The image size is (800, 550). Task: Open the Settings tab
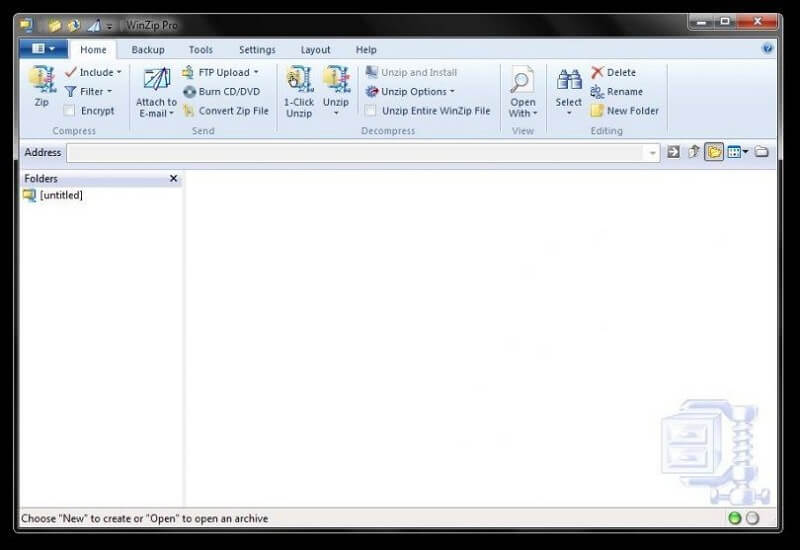click(x=257, y=49)
